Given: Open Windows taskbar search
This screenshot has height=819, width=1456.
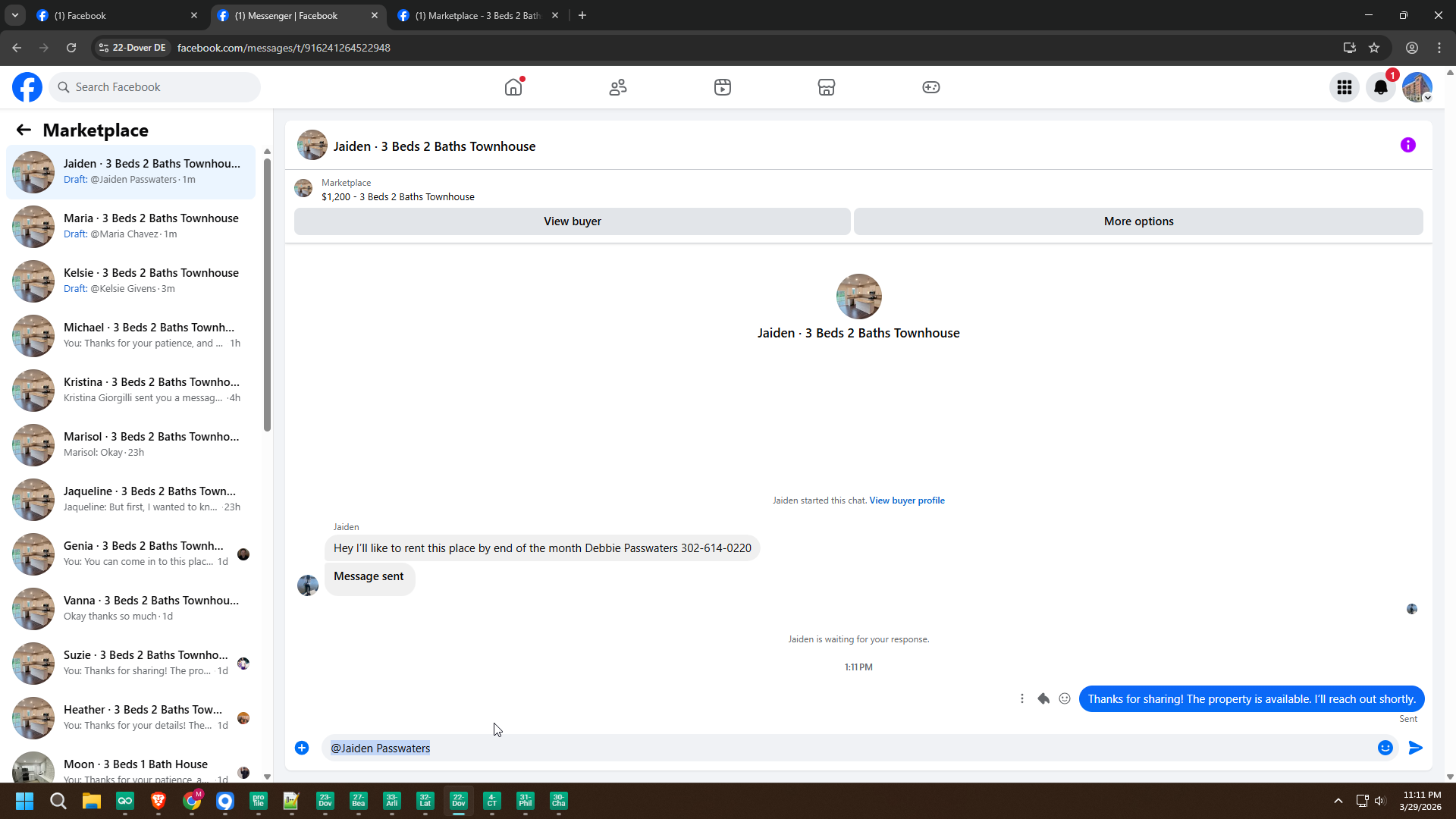Looking at the screenshot, I should 58,801.
